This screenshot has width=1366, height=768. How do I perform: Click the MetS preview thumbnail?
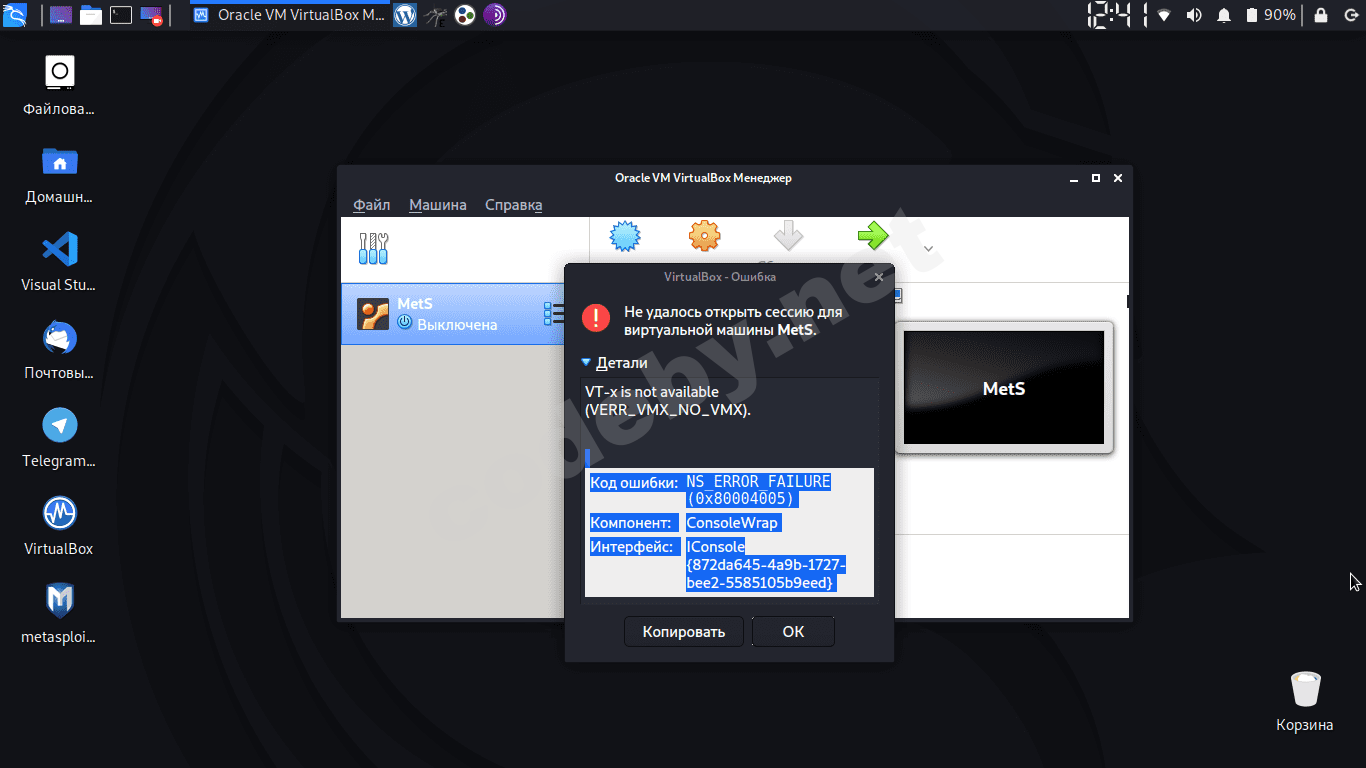click(x=1004, y=388)
